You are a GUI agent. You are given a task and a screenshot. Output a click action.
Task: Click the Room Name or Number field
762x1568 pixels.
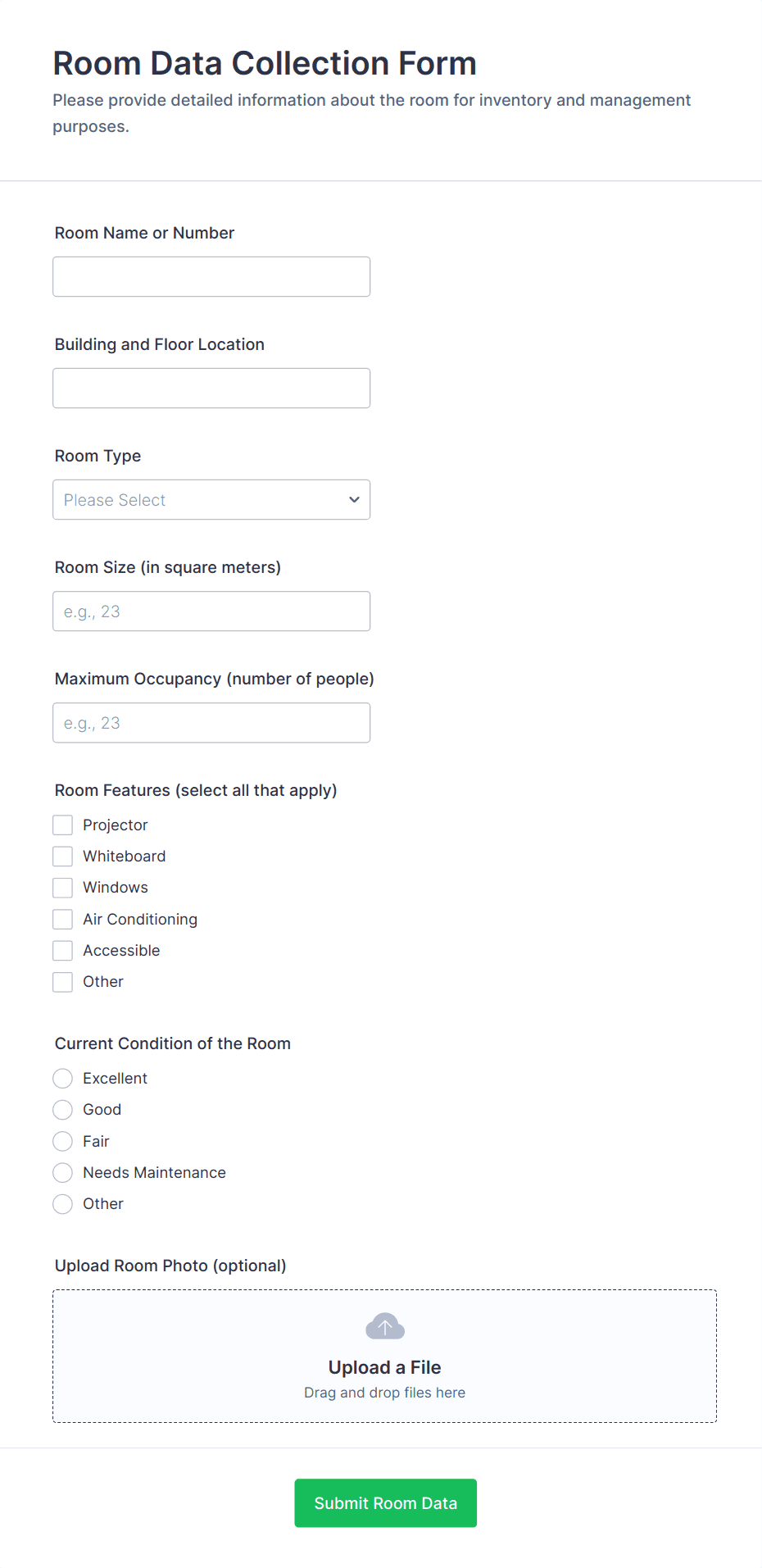[211, 276]
